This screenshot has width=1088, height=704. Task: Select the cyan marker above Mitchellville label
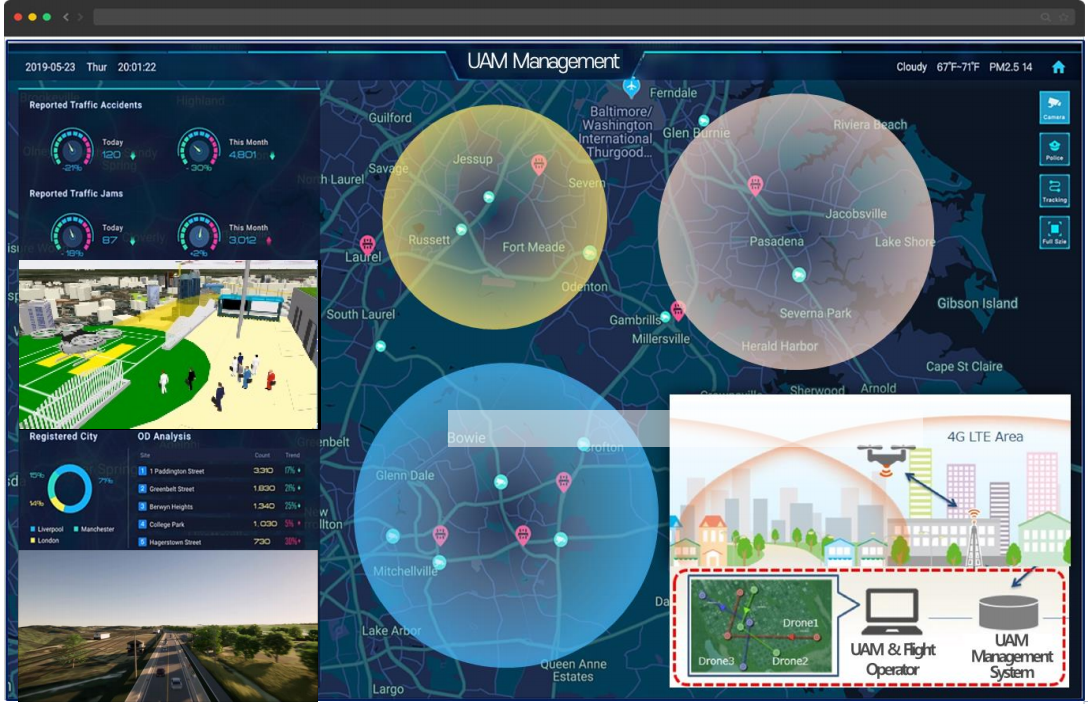click(x=439, y=562)
